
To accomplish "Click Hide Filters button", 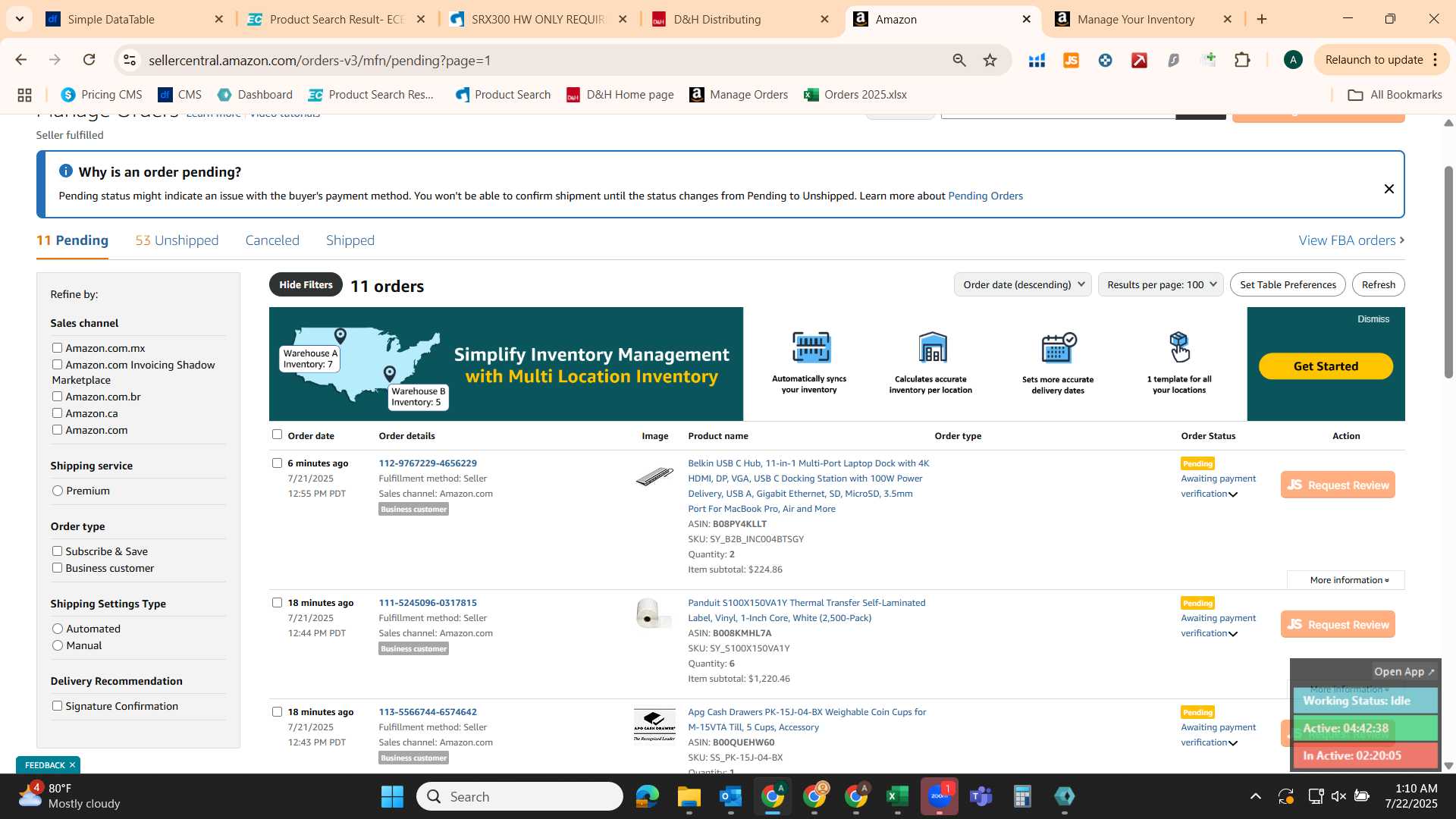I will (306, 284).
